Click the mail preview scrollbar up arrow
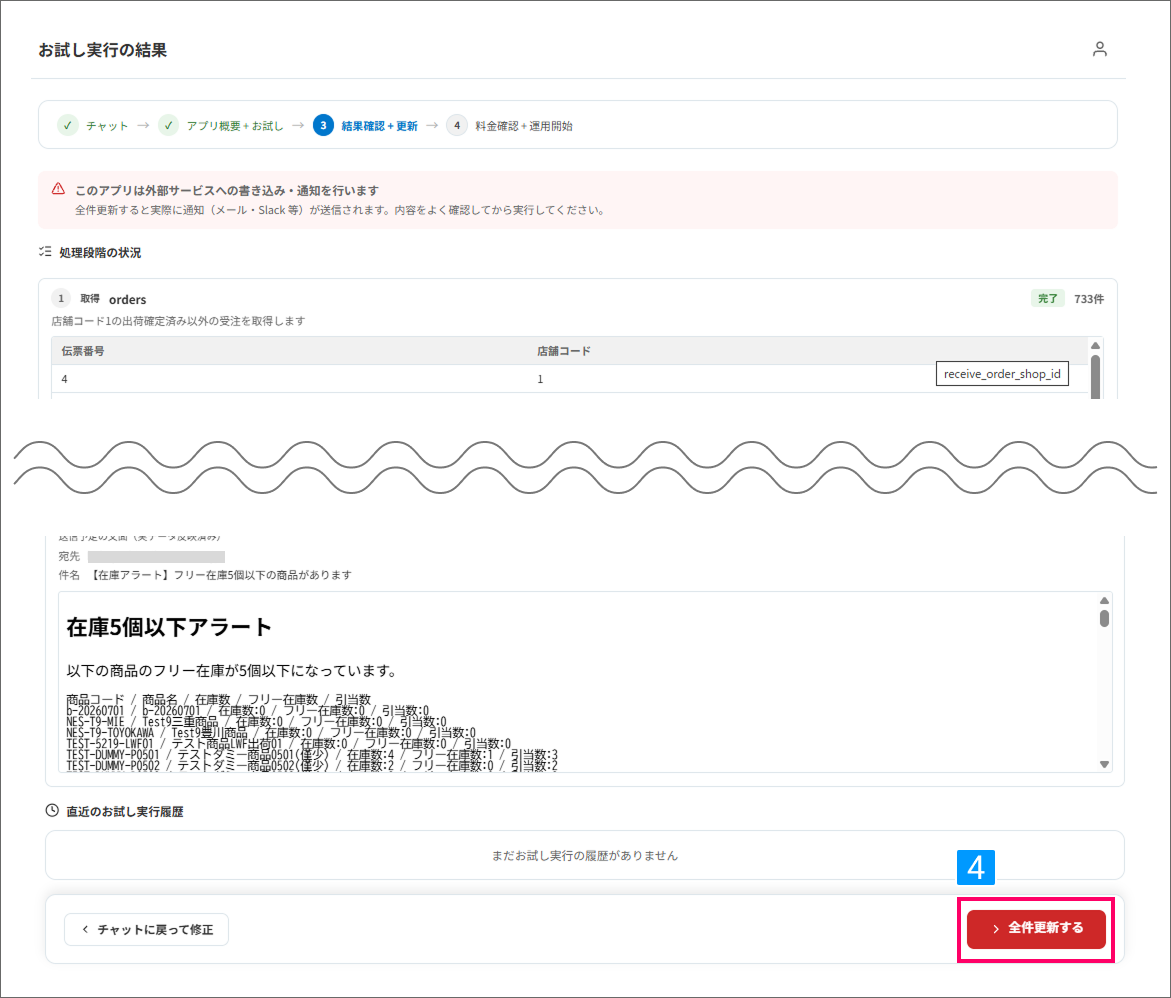1171x998 pixels. [x=1105, y=601]
